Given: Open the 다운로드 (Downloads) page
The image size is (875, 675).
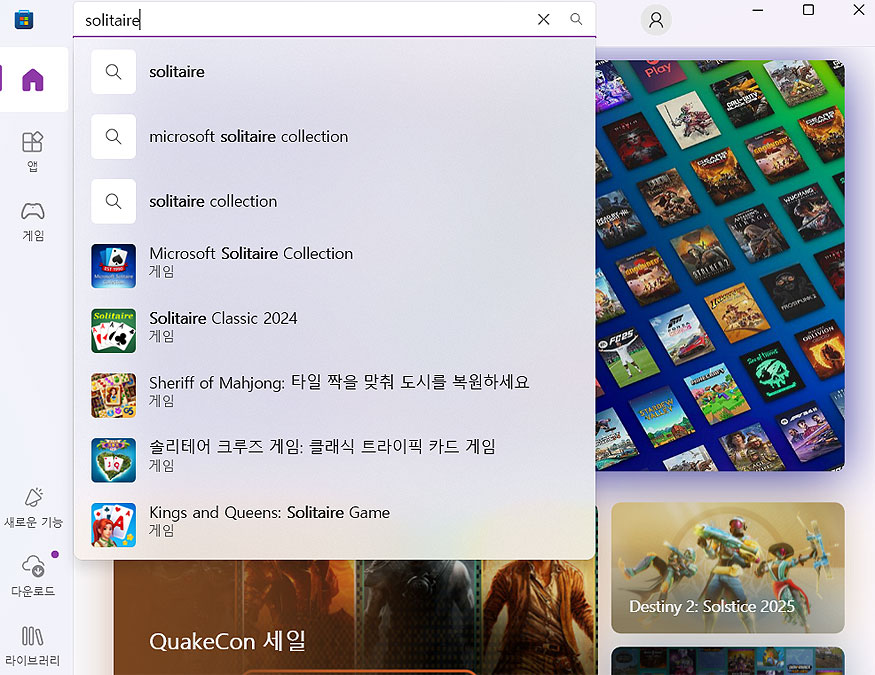Looking at the screenshot, I should tap(33, 576).
